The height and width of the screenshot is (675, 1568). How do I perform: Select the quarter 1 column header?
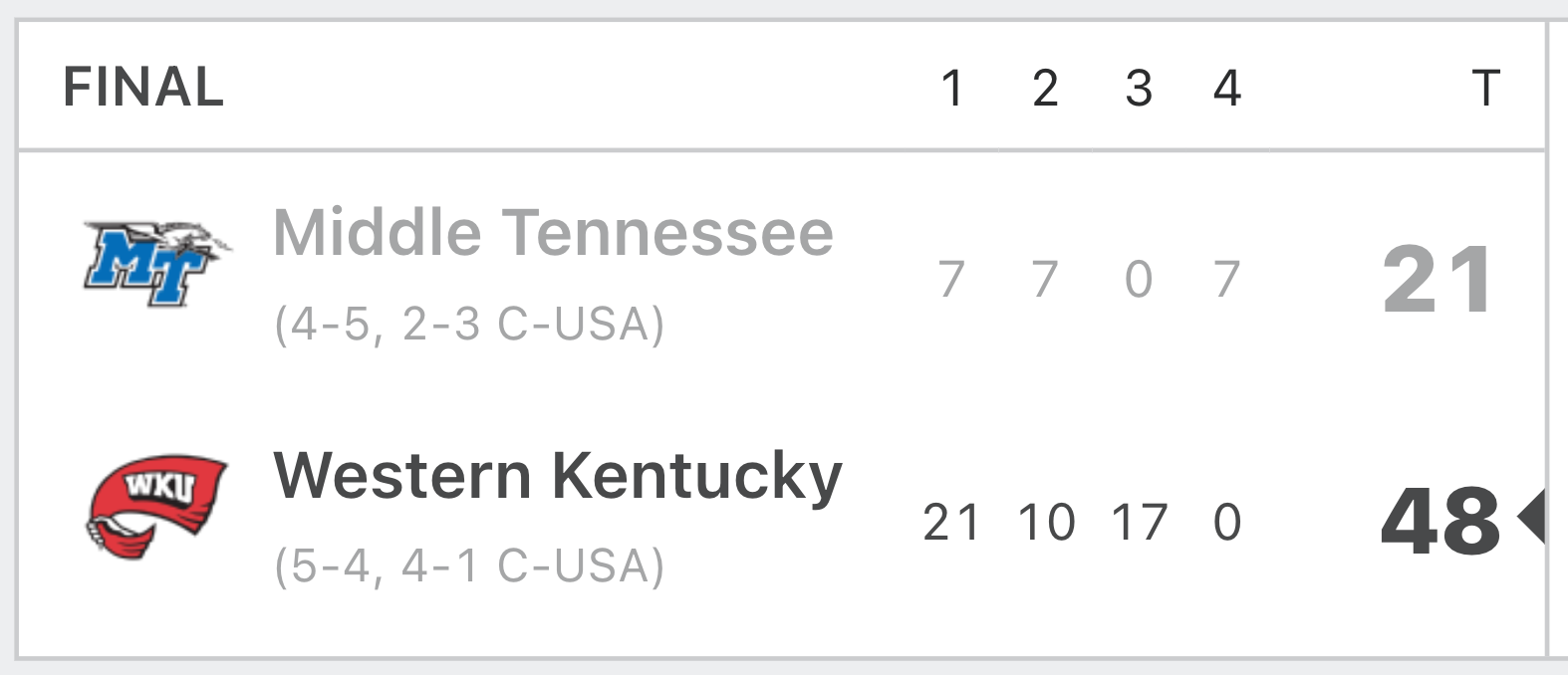(952, 88)
